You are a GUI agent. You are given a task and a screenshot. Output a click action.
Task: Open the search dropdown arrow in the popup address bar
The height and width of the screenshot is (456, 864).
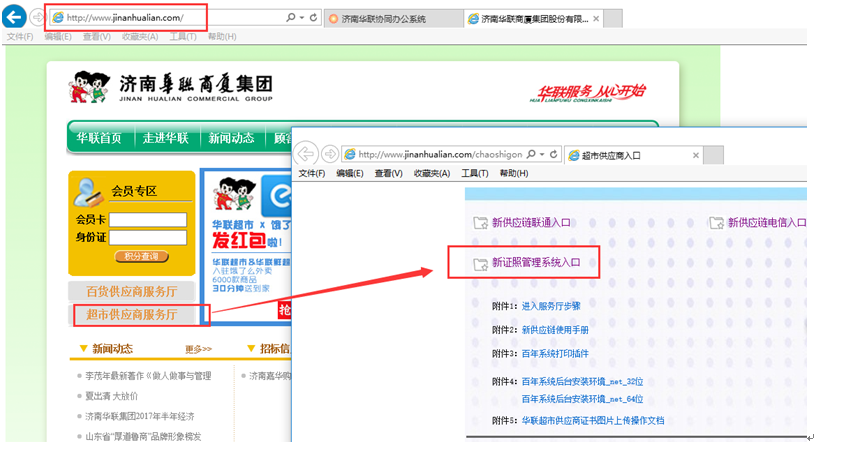coord(542,154)
